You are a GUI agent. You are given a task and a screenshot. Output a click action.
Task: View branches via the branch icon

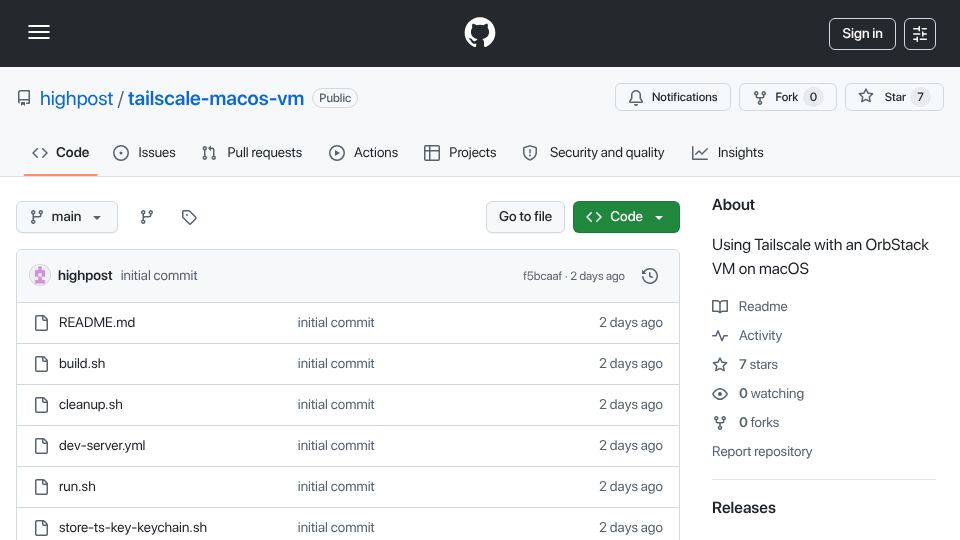pos(146,217)
